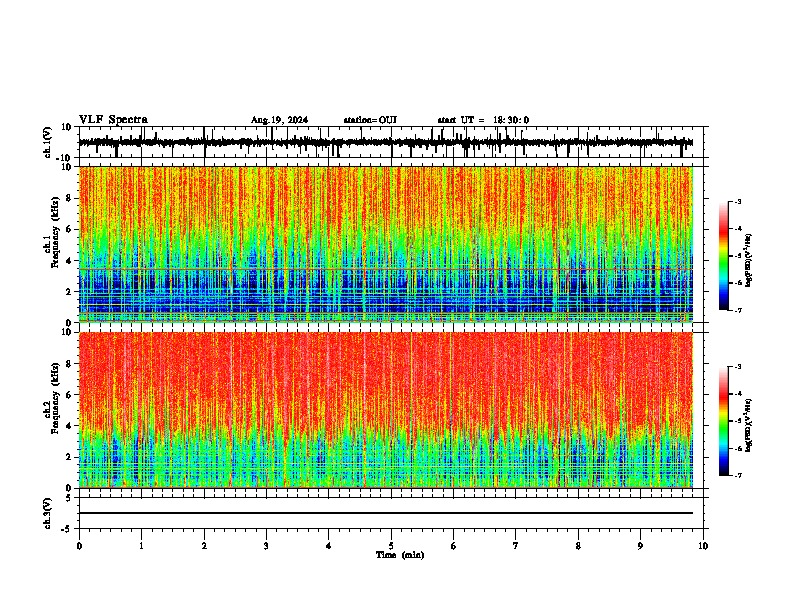Click the "ch.3(V)" axis label
Screen dimensions: 792x612
[48, 513]
